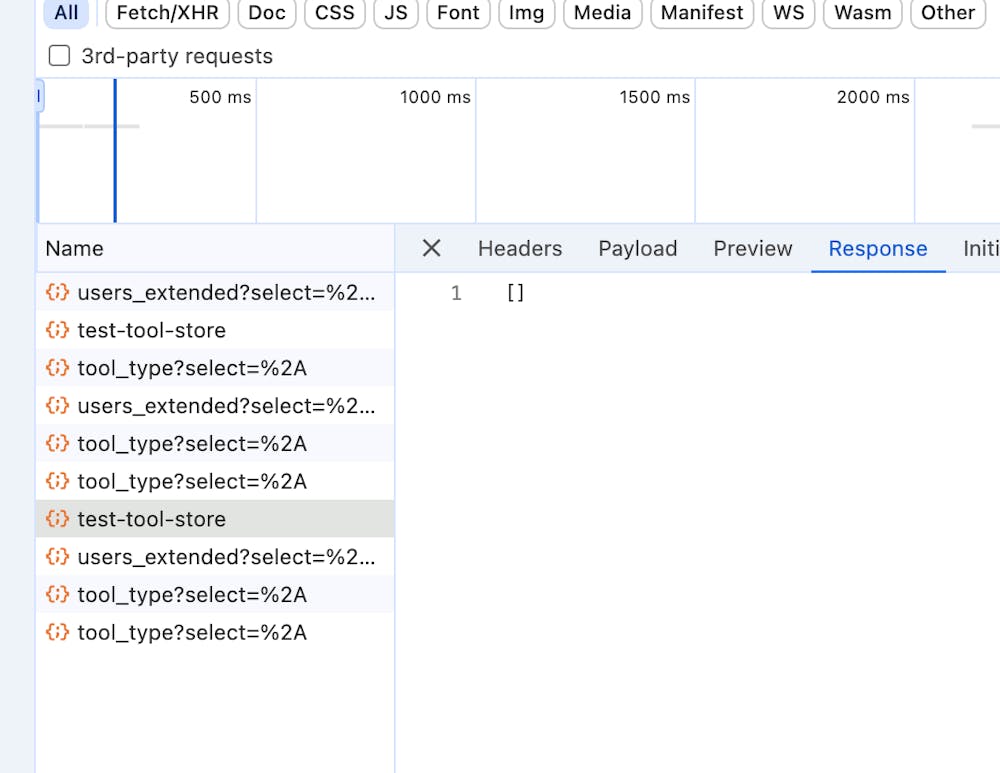Open the Preview tab
Screen dimensions: 1000x773
[752, 248]
